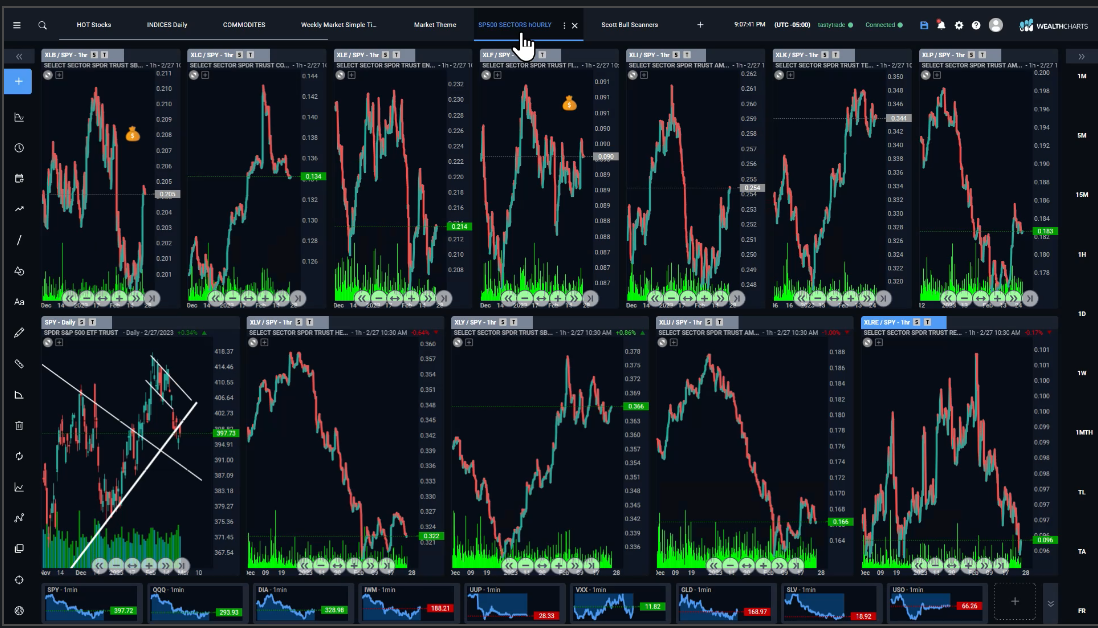Select the 5M timeframe on right panel
Screen dimensions: 1098x628
point(1081,136)
